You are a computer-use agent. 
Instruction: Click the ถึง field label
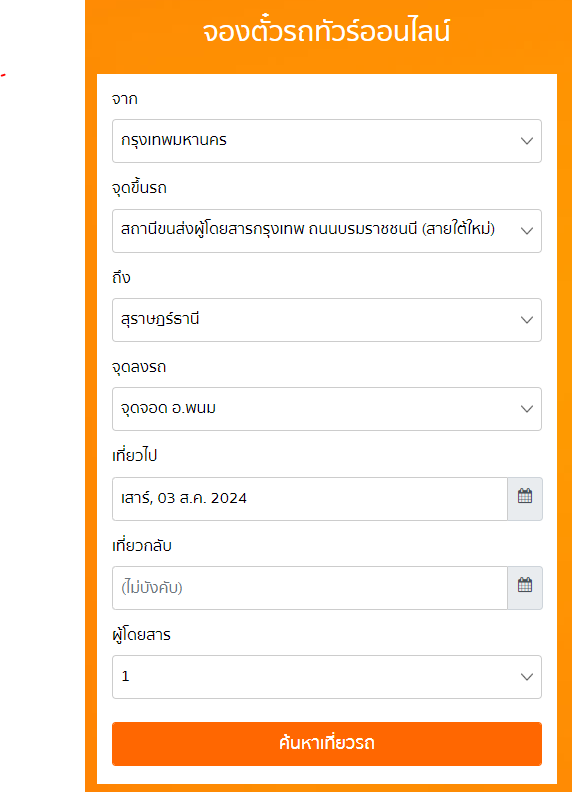click(121, 277)
